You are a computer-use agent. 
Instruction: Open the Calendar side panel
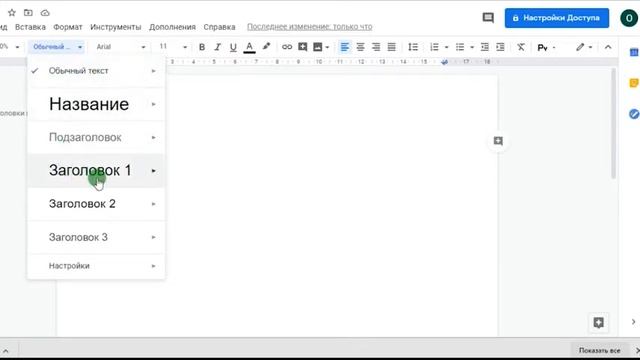coord(634,52)
